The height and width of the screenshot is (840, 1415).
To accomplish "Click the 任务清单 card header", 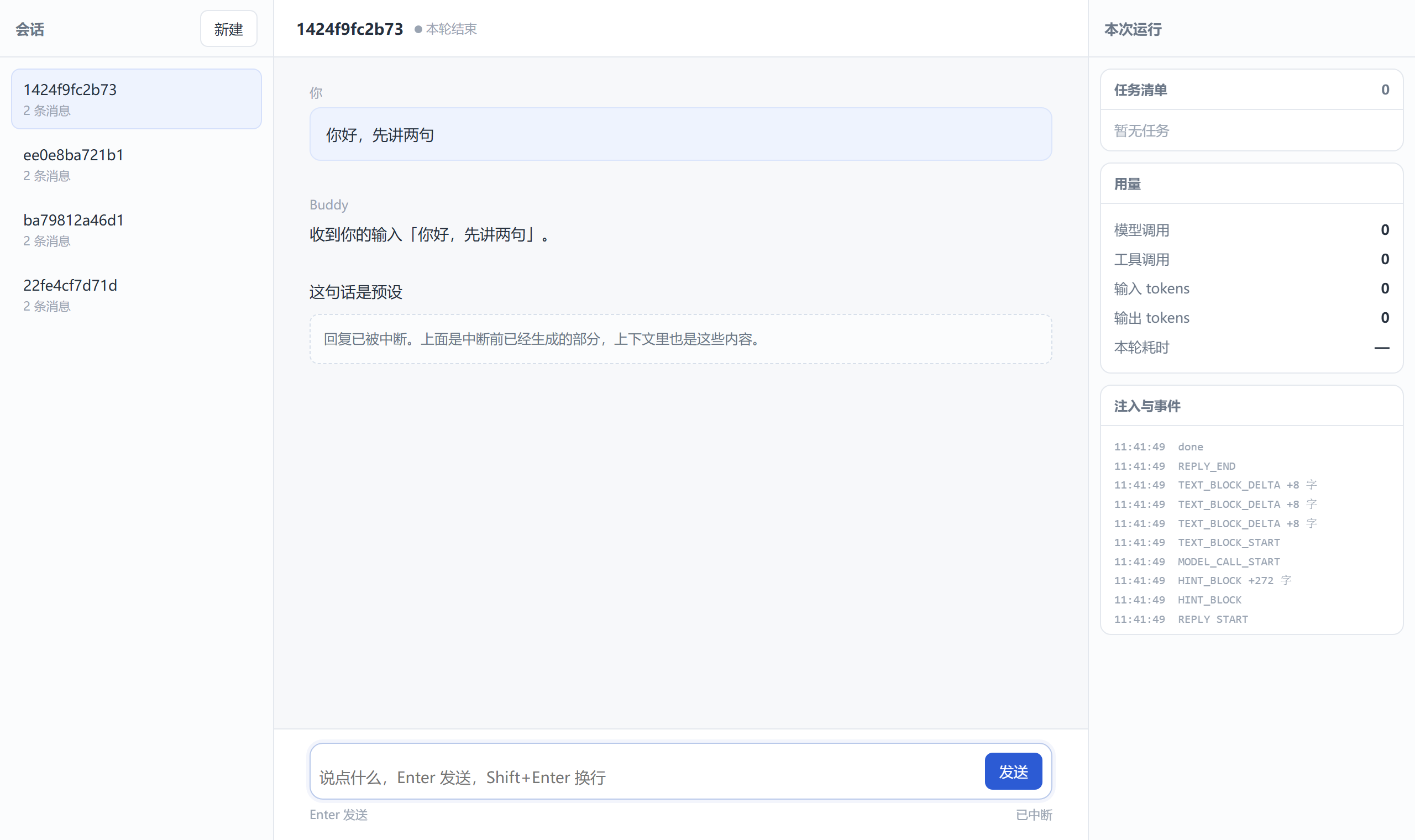I will pos(1251,90).
